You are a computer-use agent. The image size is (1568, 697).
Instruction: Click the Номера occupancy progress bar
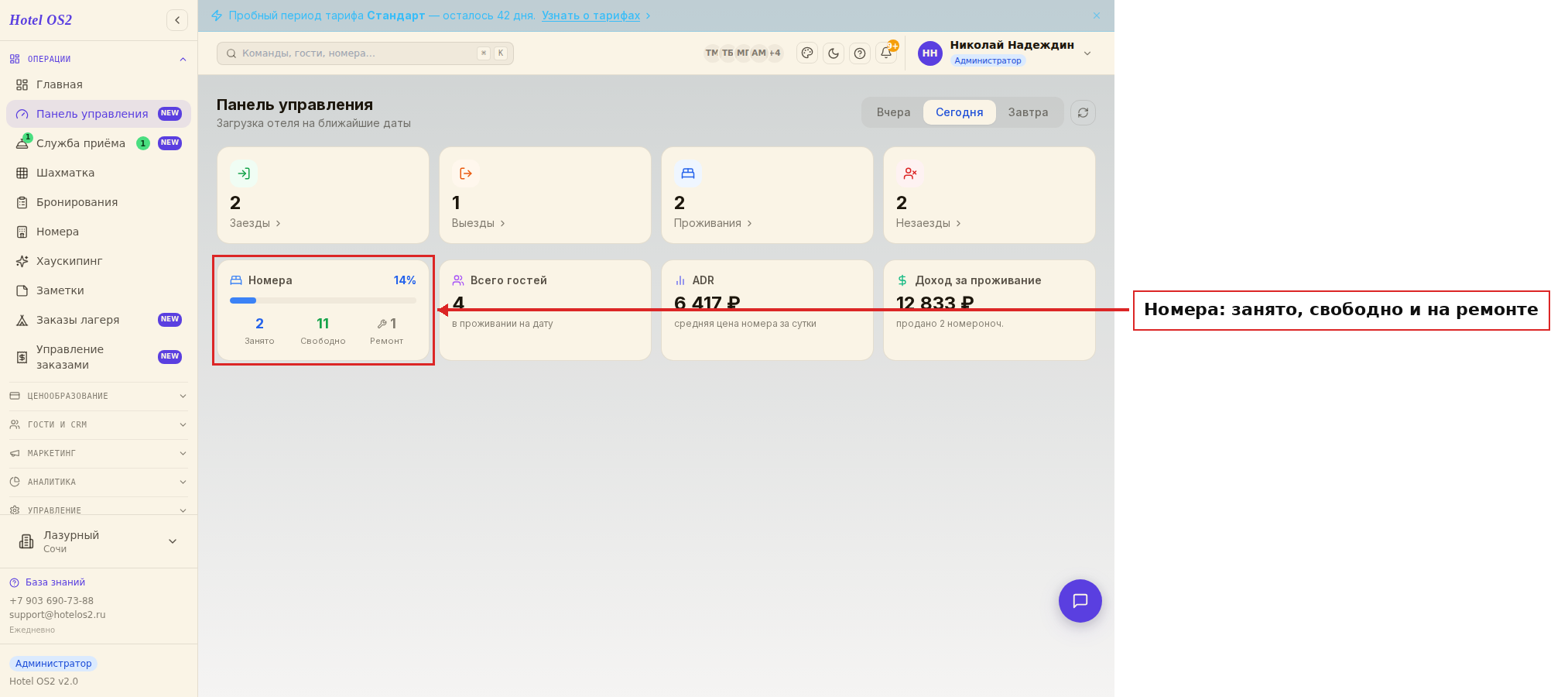click(x=323, y=300)
